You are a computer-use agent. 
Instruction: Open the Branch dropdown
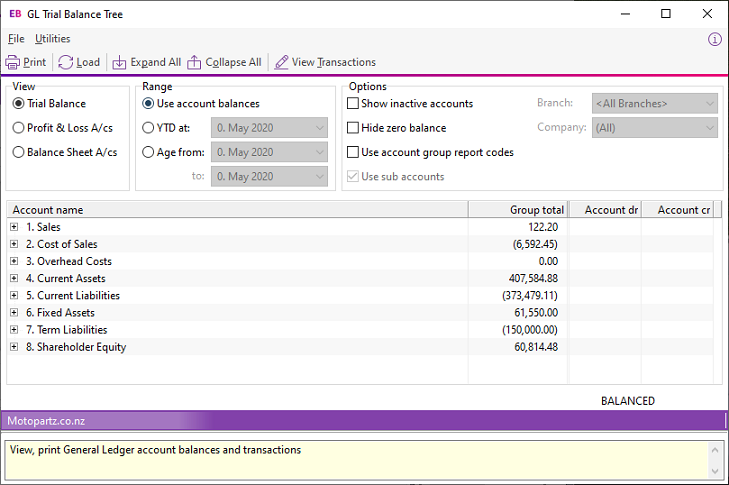pos(655,103)
